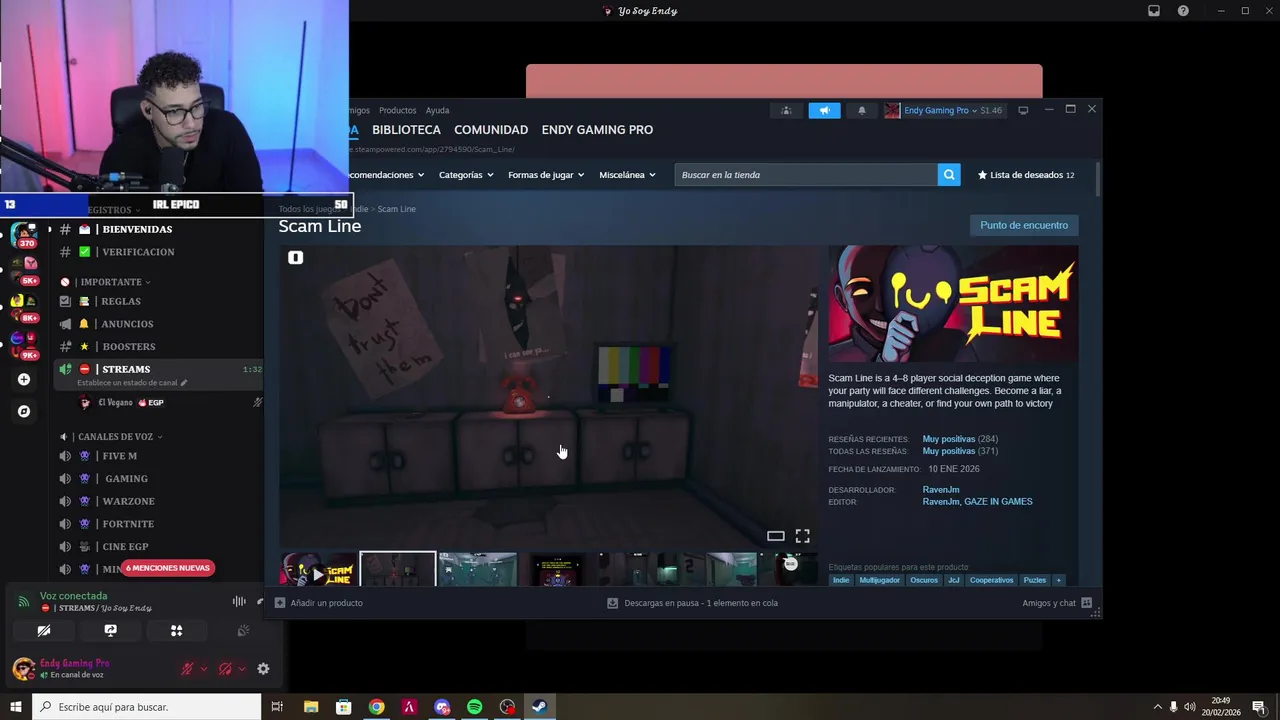Click the Steam announcements megaphone icon

click(x=824, y=110)
